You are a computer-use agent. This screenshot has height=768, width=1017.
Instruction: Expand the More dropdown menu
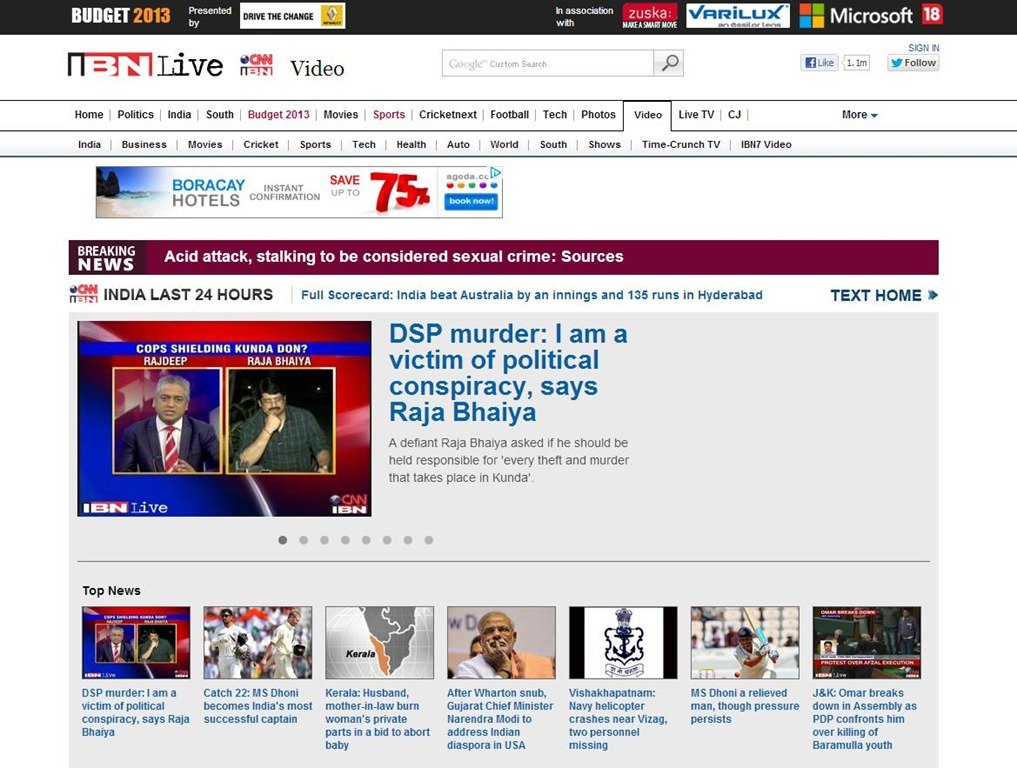[x=859, y=115]
